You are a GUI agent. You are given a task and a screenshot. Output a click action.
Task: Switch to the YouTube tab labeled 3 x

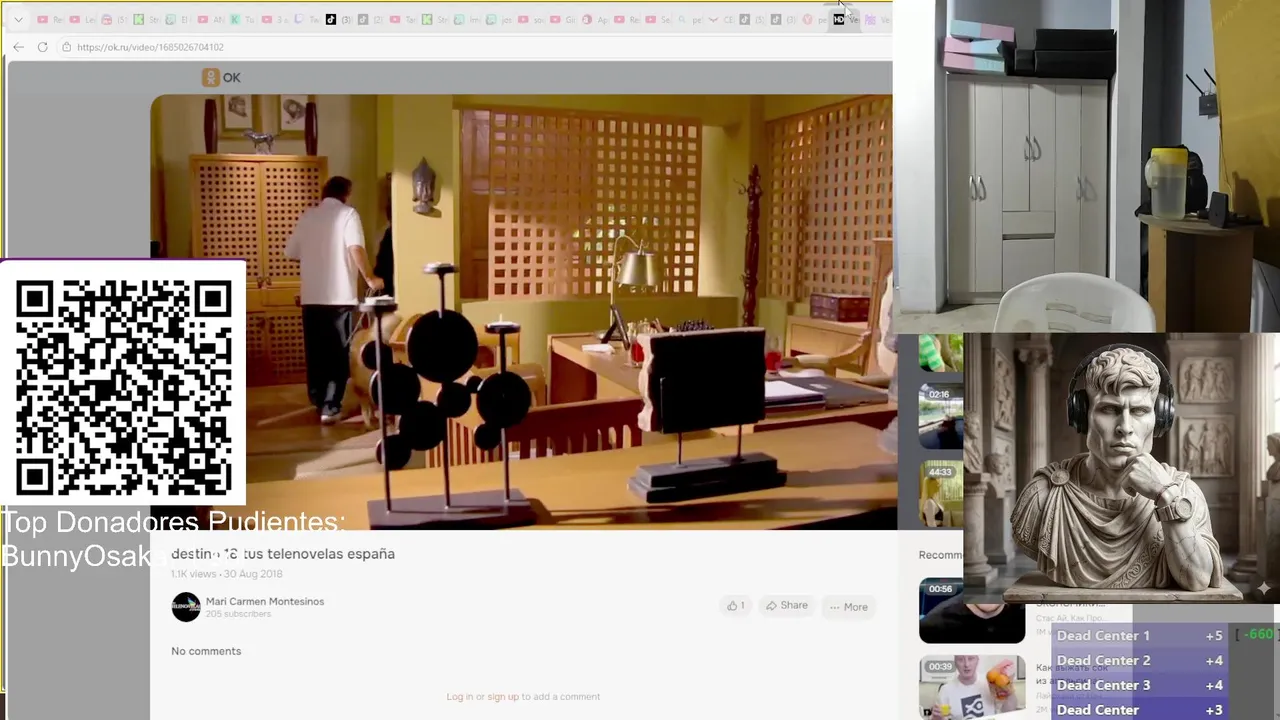tap(274, 19)
